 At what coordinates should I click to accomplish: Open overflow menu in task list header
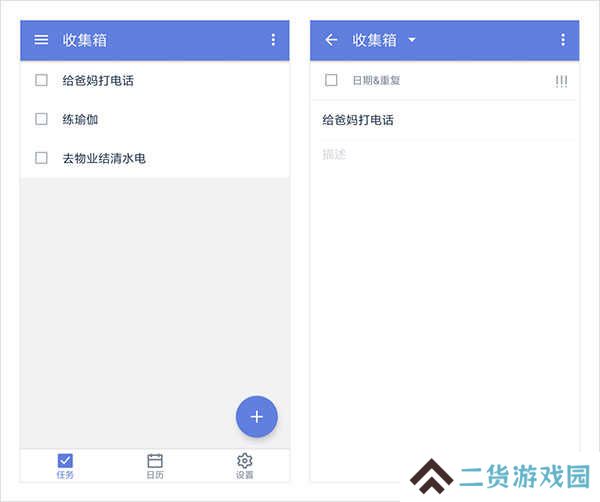click(273, 39)
